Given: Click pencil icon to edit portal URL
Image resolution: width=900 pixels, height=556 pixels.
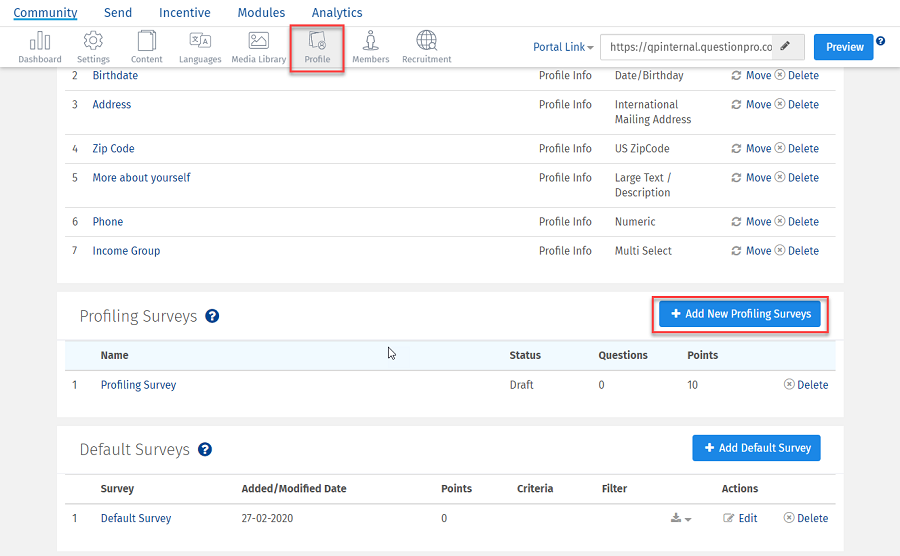Looking at the screenshot, I should tap(787, 47).
